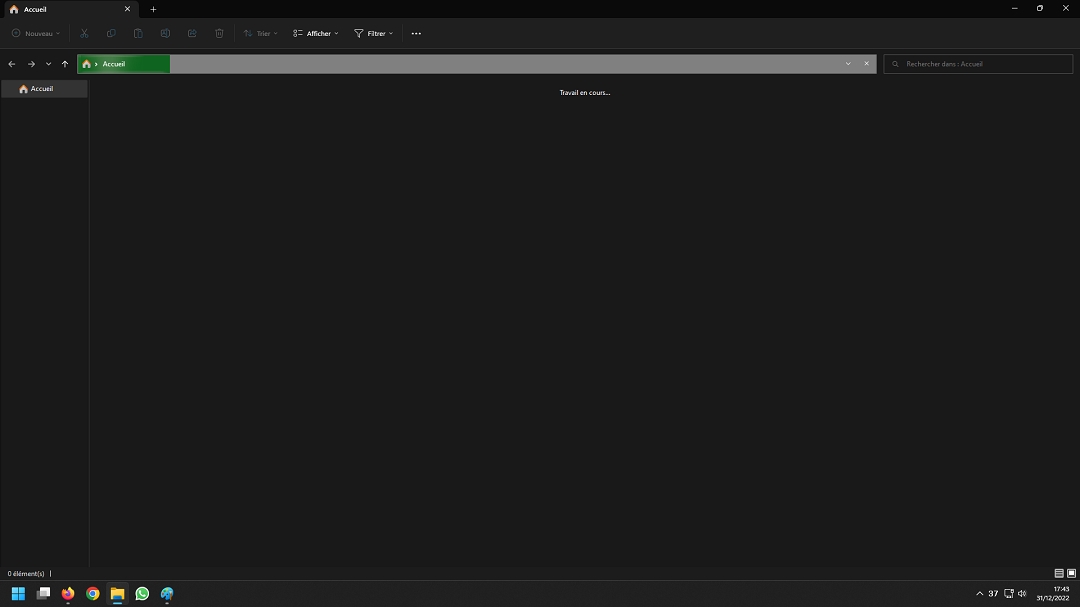Cancel loading with the address bar X
The height and width of the screenshot is (607, 1080).
pos(866,63)
